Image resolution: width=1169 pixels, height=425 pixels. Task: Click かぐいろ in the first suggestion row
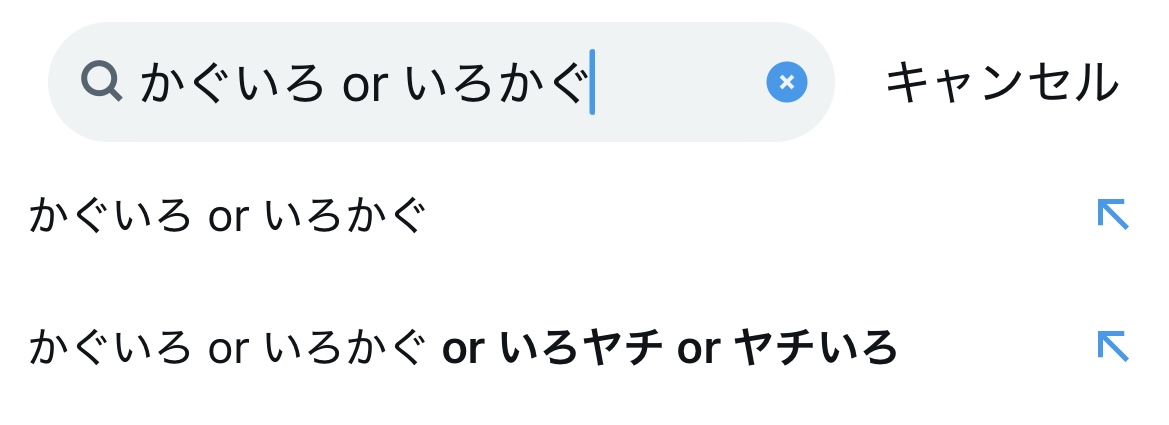tap(110, 216)
